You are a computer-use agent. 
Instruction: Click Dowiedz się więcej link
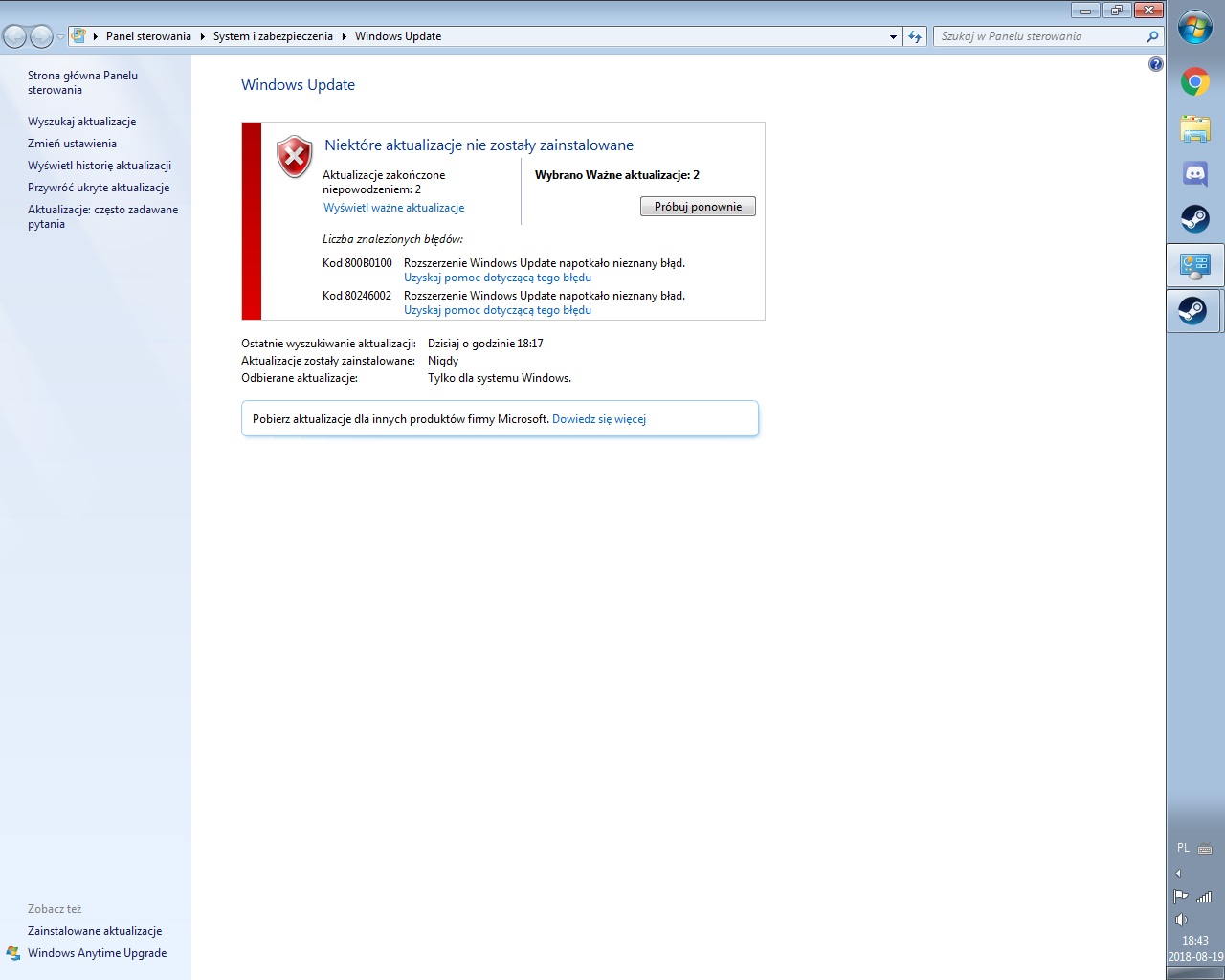point(599,419)
